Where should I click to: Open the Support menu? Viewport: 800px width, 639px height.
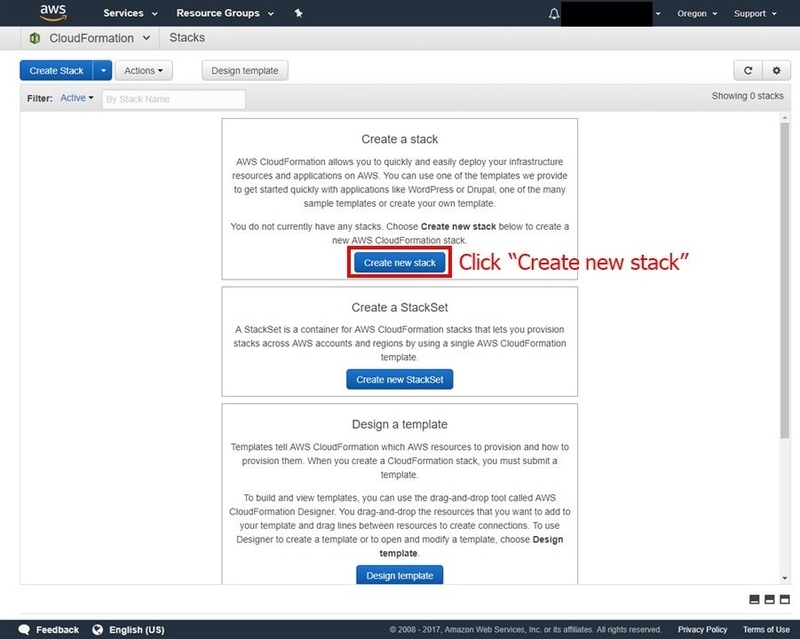pos(755,14)
